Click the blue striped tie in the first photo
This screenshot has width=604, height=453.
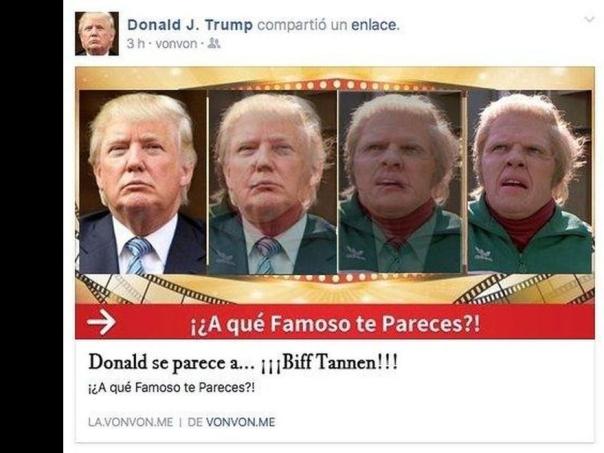(x=138, y=255)
